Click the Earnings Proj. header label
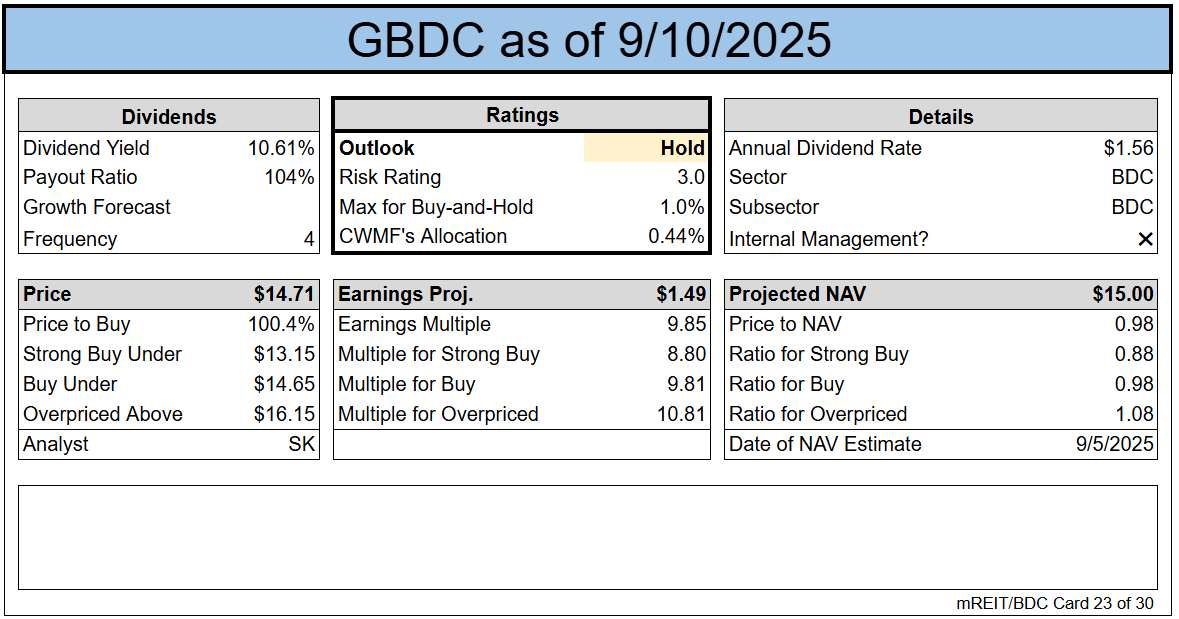 point(405,294)
